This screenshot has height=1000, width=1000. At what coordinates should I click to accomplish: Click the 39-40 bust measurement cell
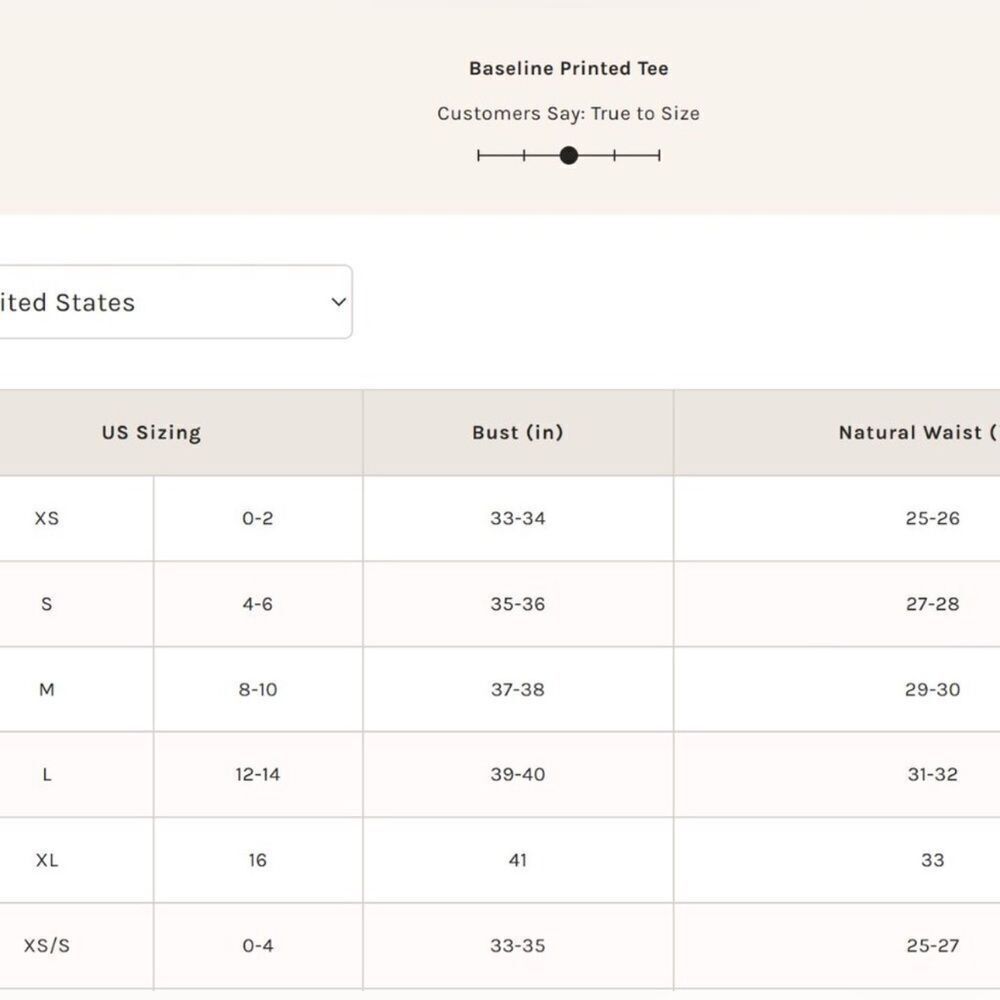pyautogui.click(x=518, y=774)
